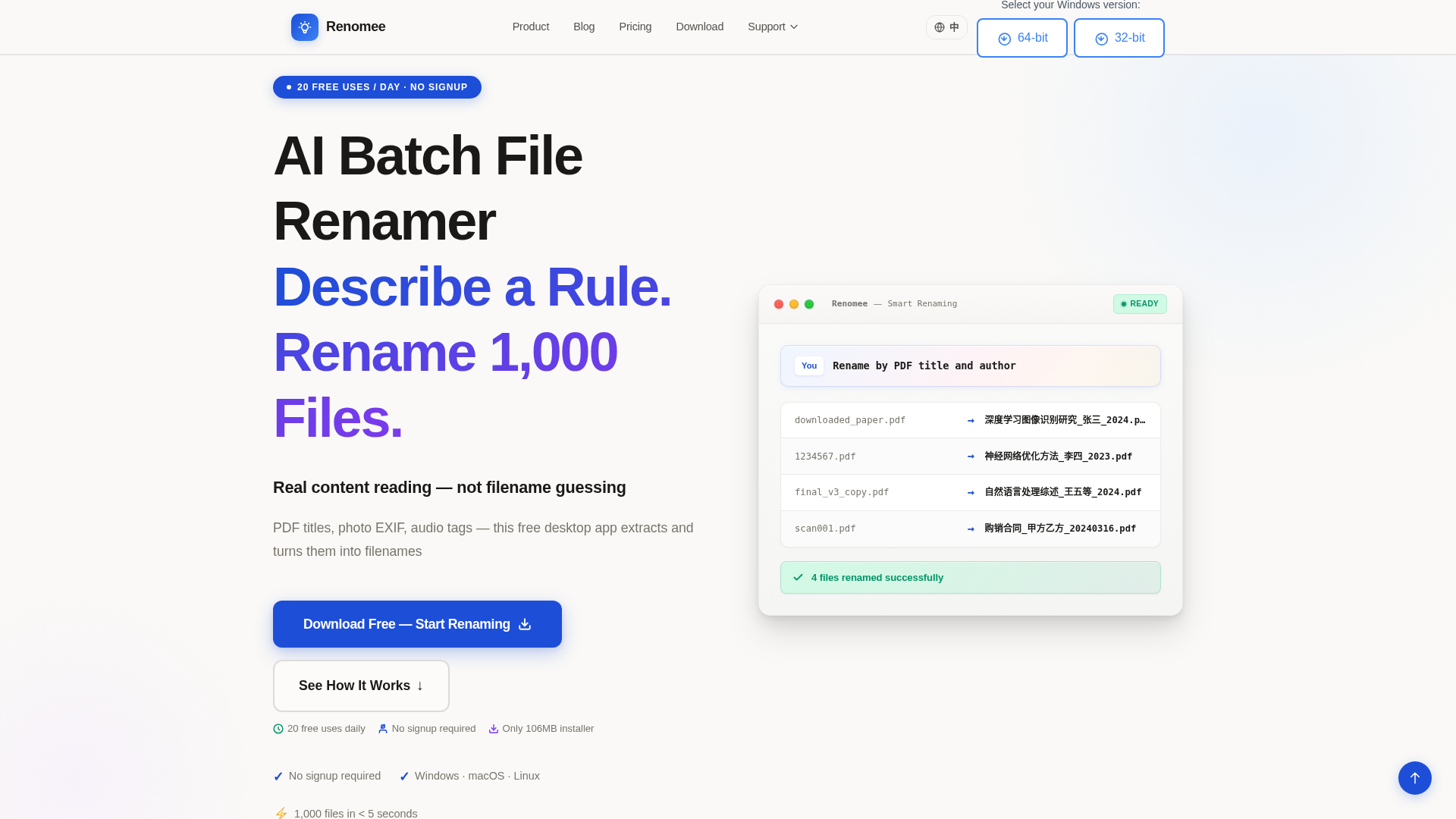The height and width of the screenshot is (819, 1456).
Task: Open the Download nav link
Action: (700, 27)
